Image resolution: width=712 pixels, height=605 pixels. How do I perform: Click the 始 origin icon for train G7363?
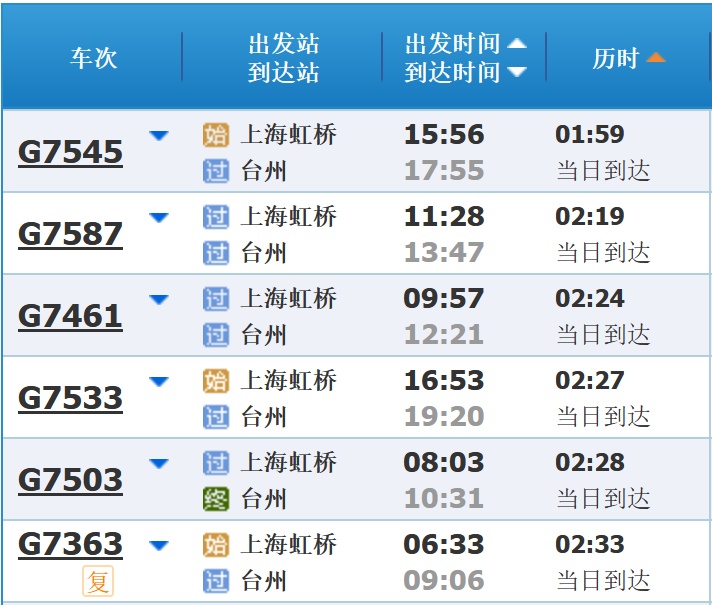click(x=216, y=545)
